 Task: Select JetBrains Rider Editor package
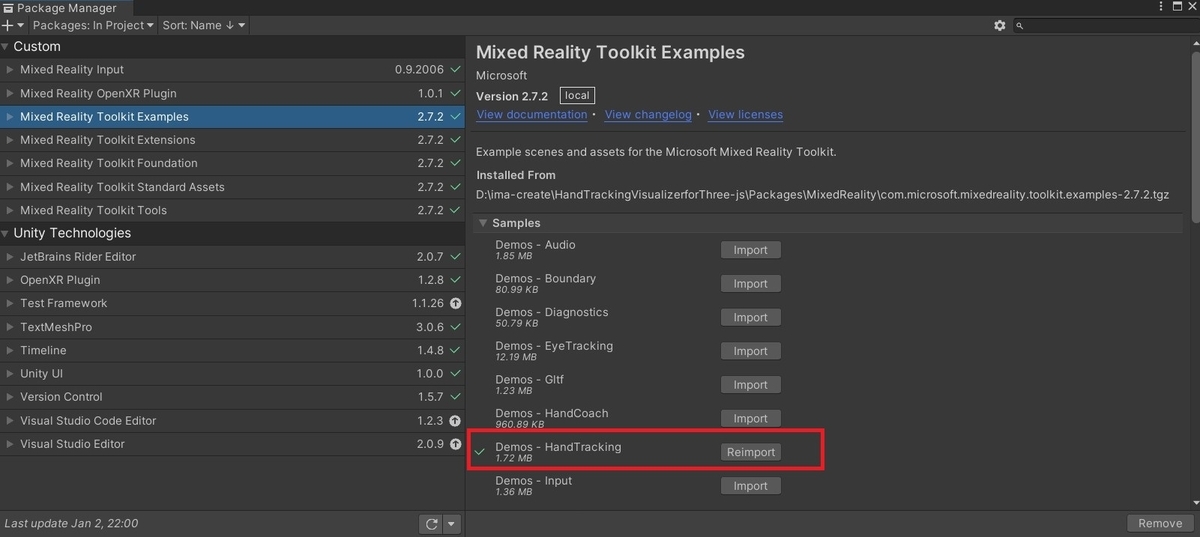233,257
